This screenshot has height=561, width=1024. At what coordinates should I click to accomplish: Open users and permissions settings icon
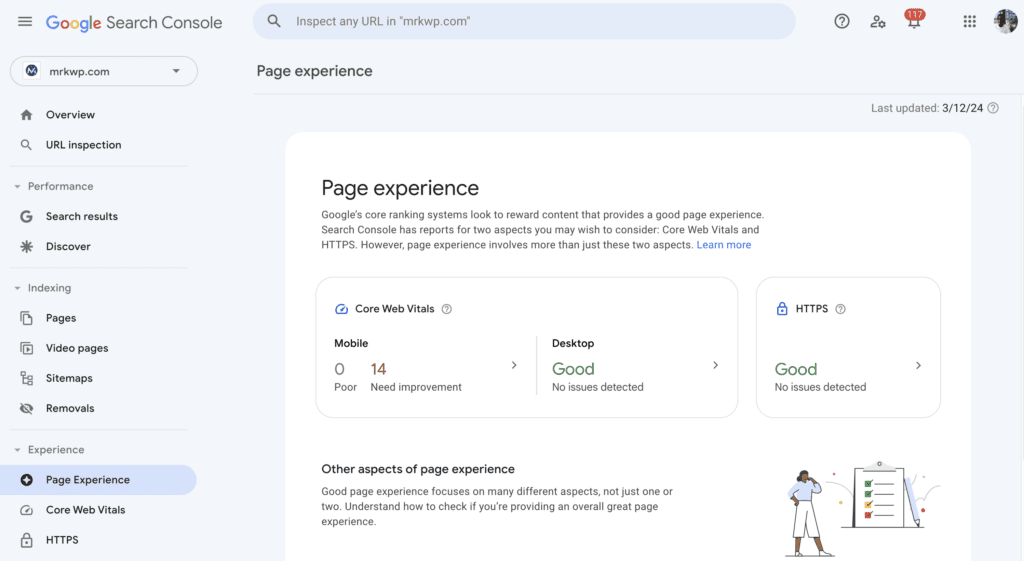[x=878, y=22]
